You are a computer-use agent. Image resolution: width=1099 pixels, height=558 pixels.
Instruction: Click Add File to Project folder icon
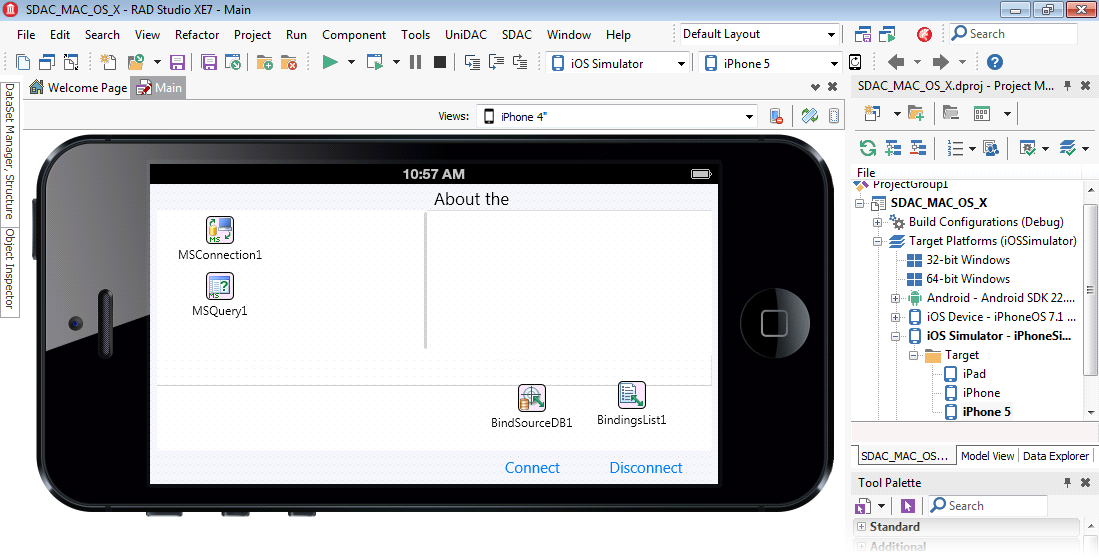pyautogui.click(x=264, y=62)
